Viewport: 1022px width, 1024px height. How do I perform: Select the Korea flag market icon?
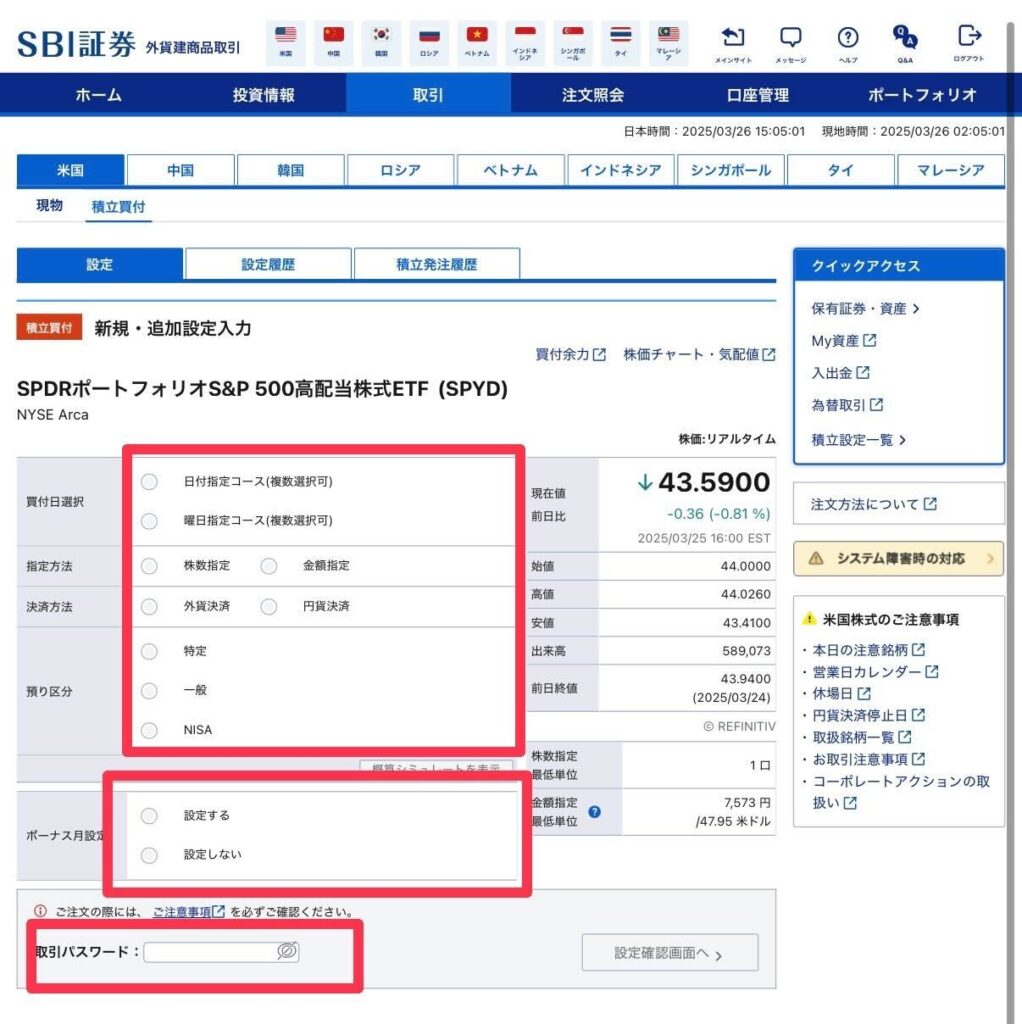click(381, 42)
